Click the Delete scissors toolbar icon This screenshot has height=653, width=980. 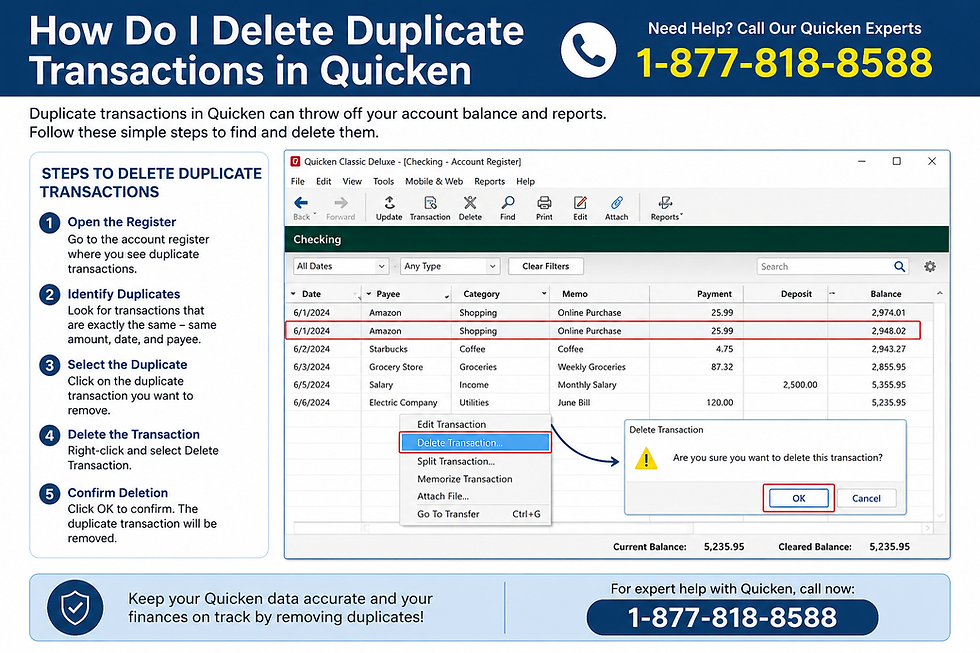click(470, 202)
